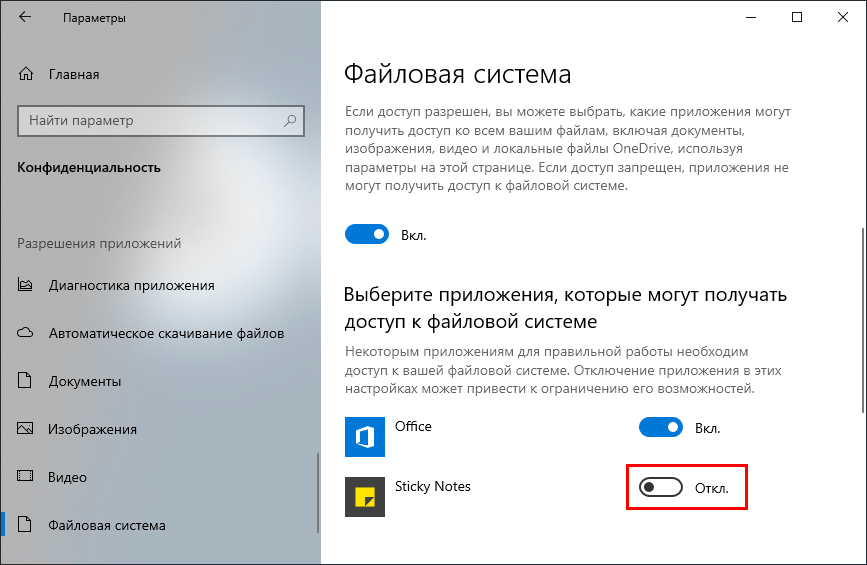Select the Диагностика приложения chart icon

point(25,285)
